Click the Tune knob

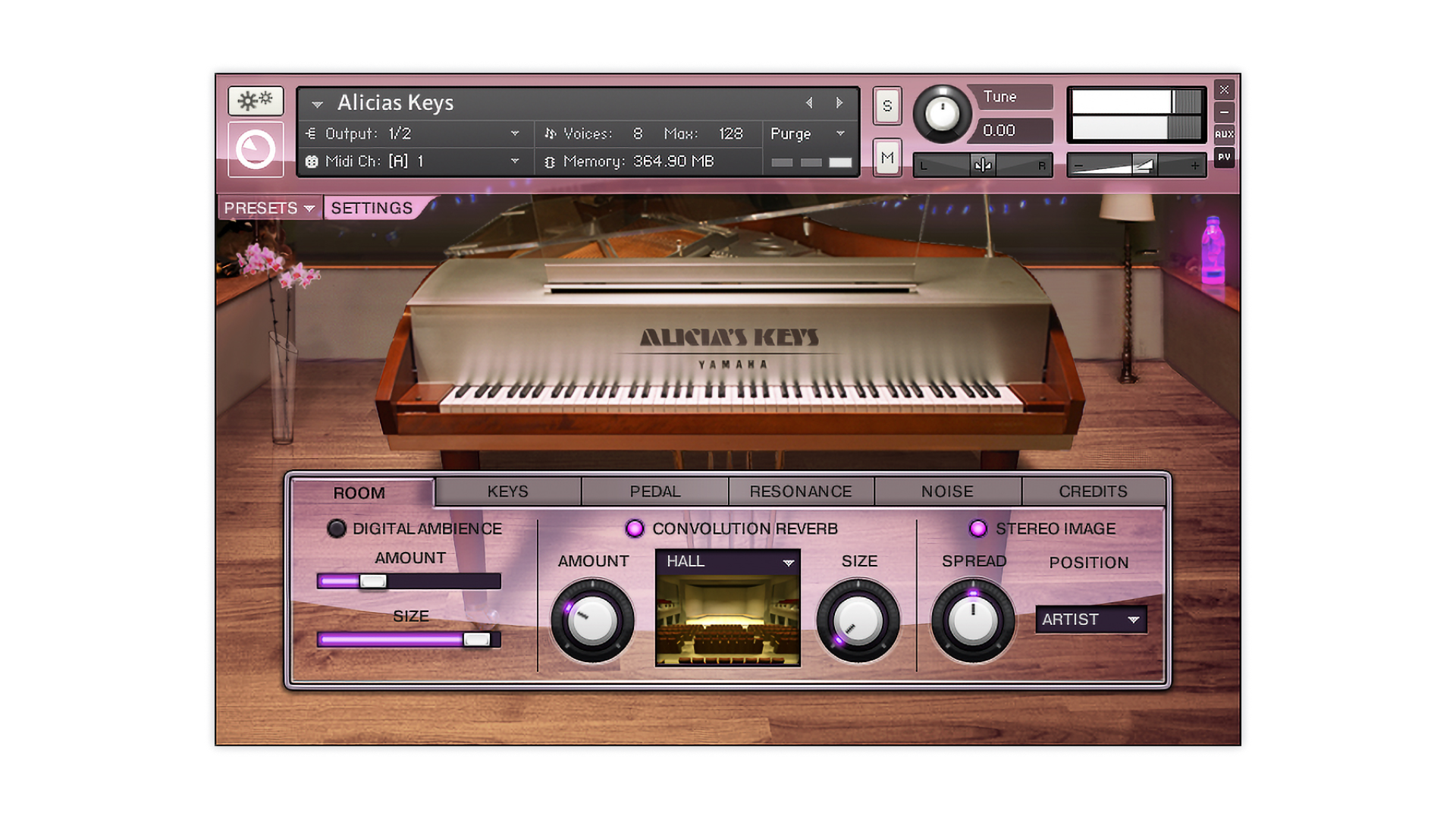[942, 115]
